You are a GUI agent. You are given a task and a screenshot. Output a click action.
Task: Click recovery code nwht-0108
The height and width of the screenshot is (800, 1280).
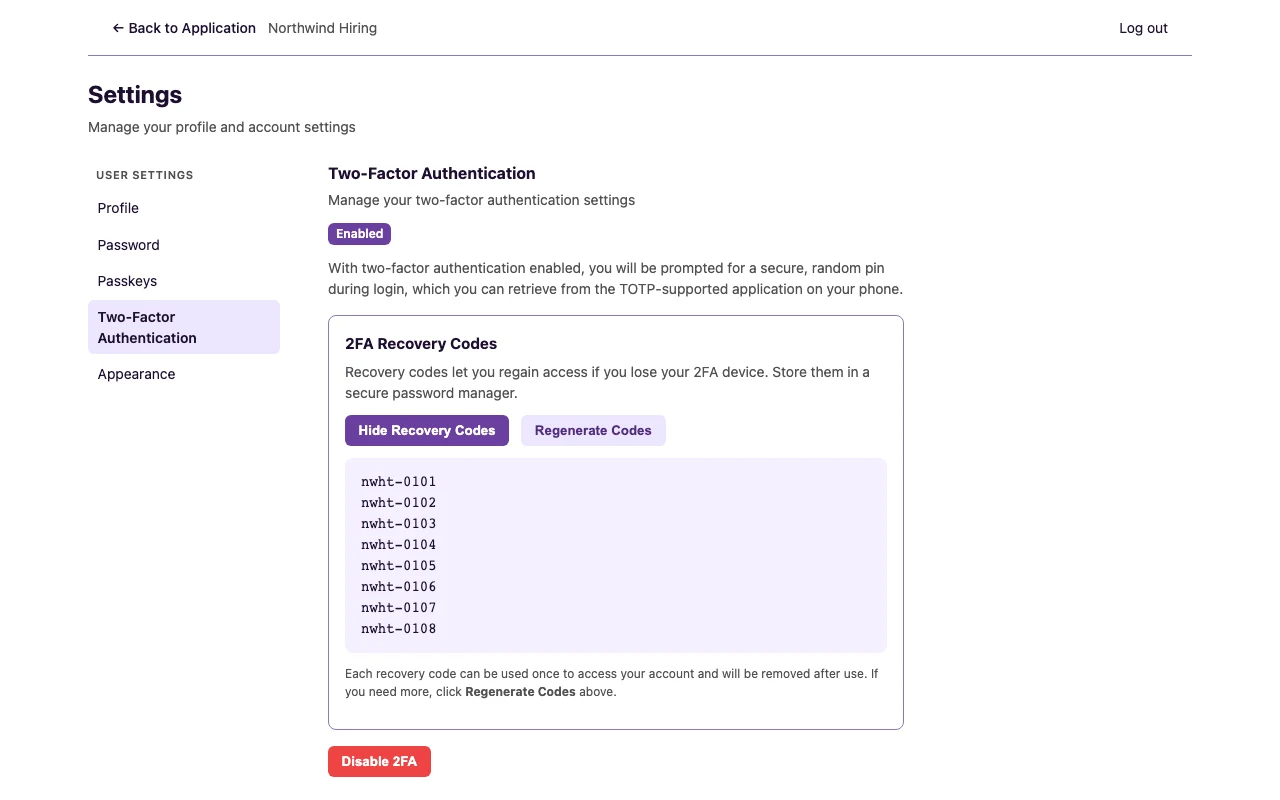tap(399, 629)
